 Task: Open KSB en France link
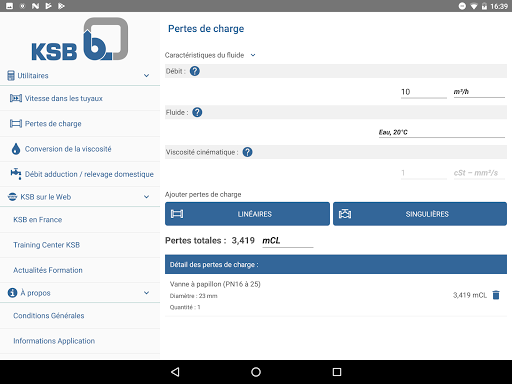[80, 220]
